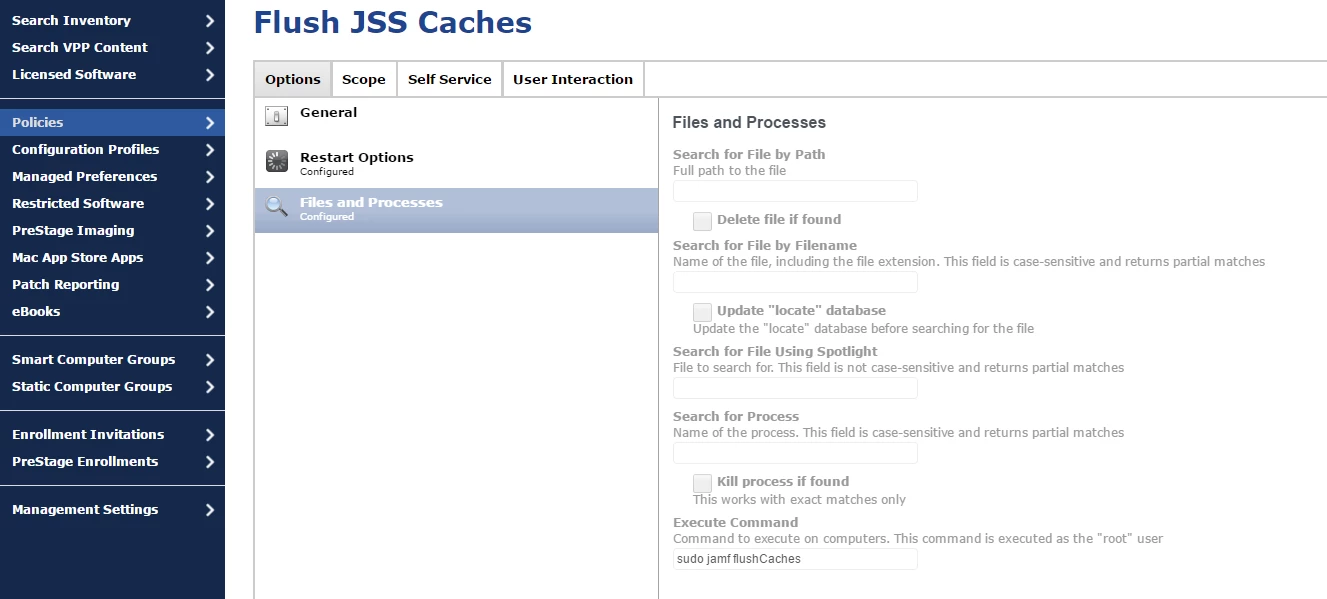Toggle Update "locate" database checkbox
The height and width of the screenshot is (599, 1327).
702,311
